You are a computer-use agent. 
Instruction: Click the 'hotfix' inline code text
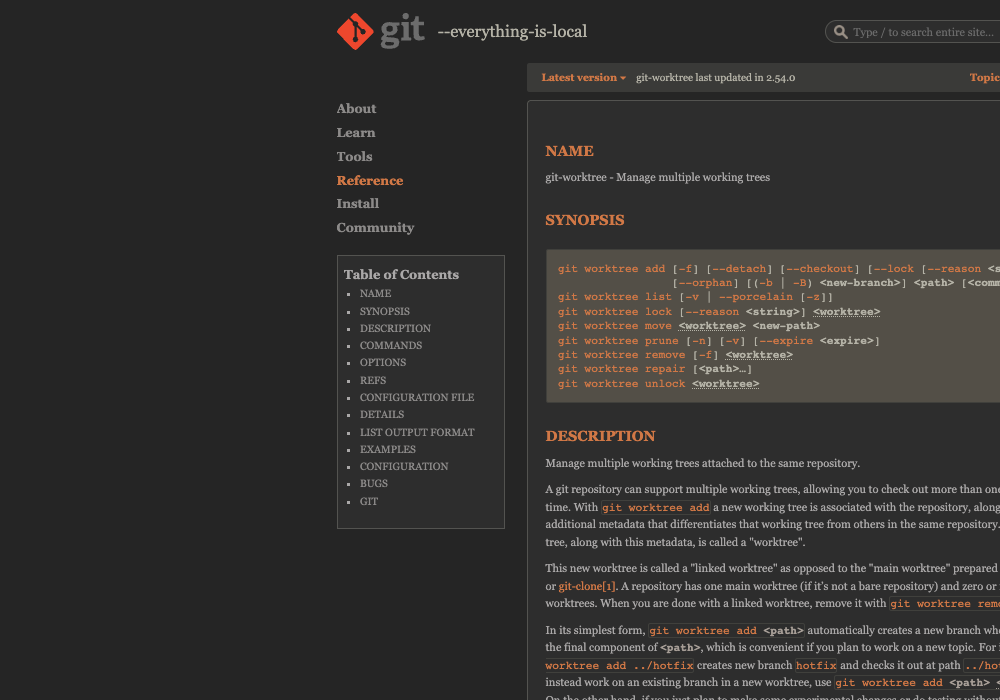816,665
